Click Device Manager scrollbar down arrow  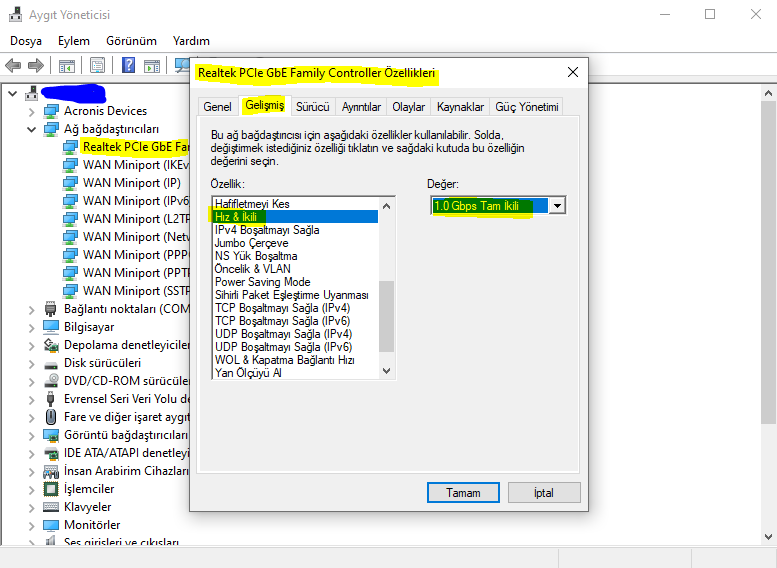[768, 537]
